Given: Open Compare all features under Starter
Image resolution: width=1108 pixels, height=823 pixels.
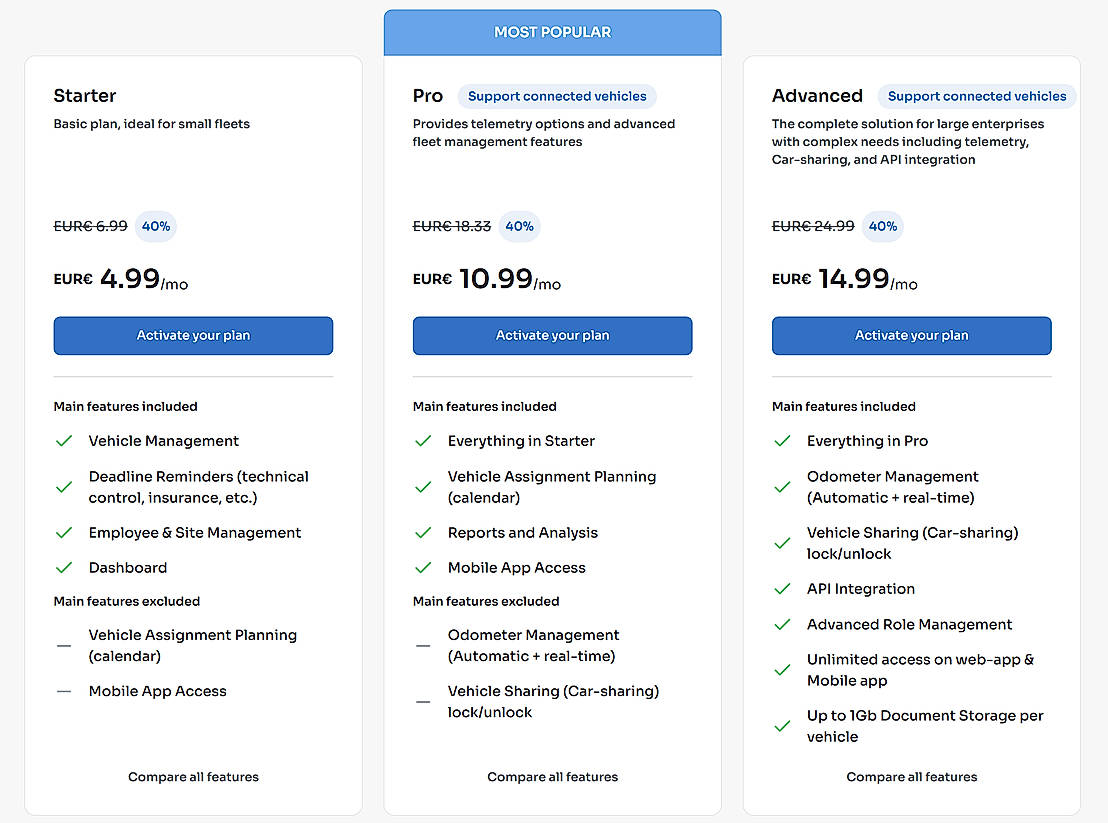Looking at the screenshot, I should tap(193, 777).
